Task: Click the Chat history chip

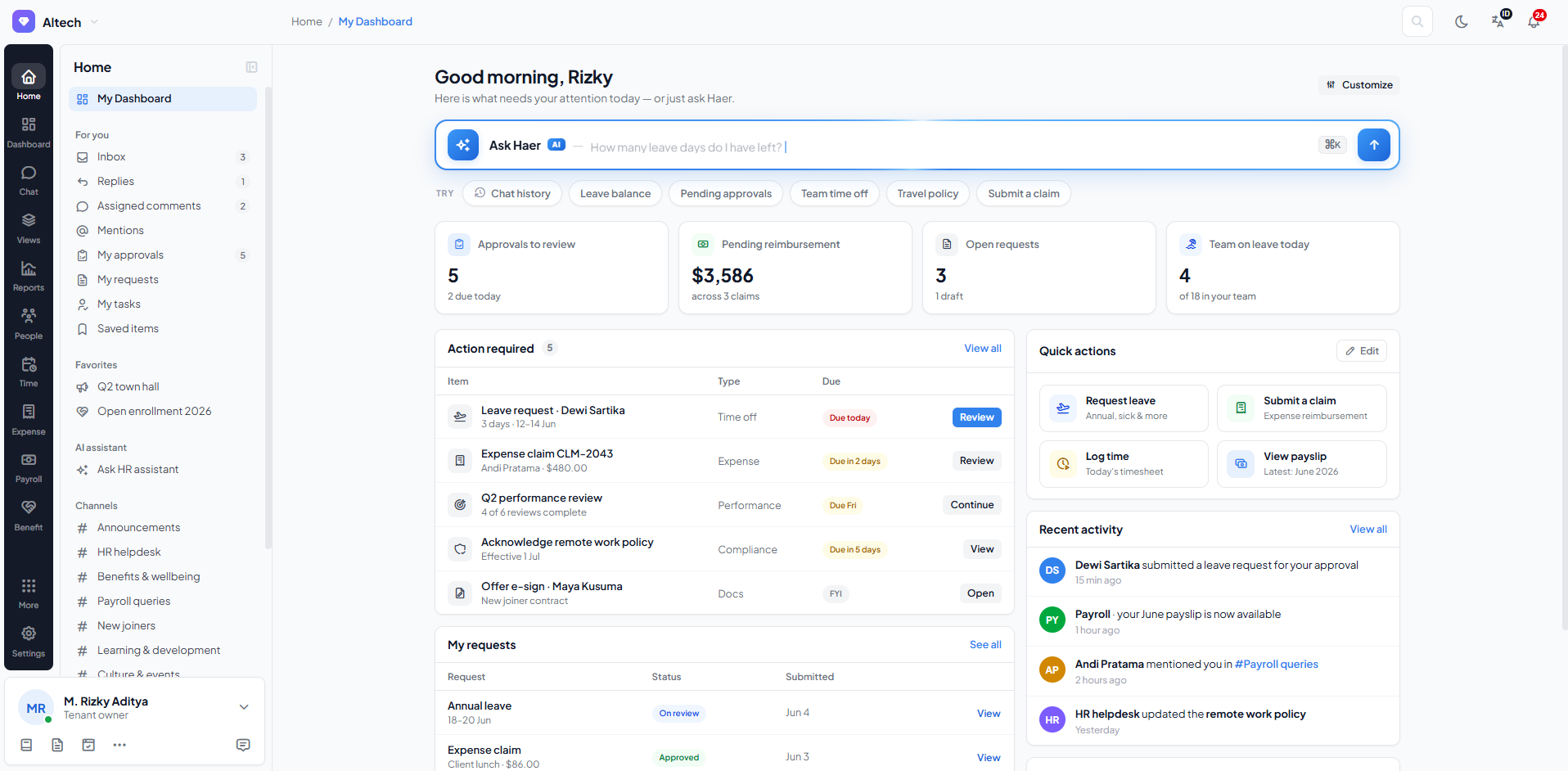Action: coord(512,194)
